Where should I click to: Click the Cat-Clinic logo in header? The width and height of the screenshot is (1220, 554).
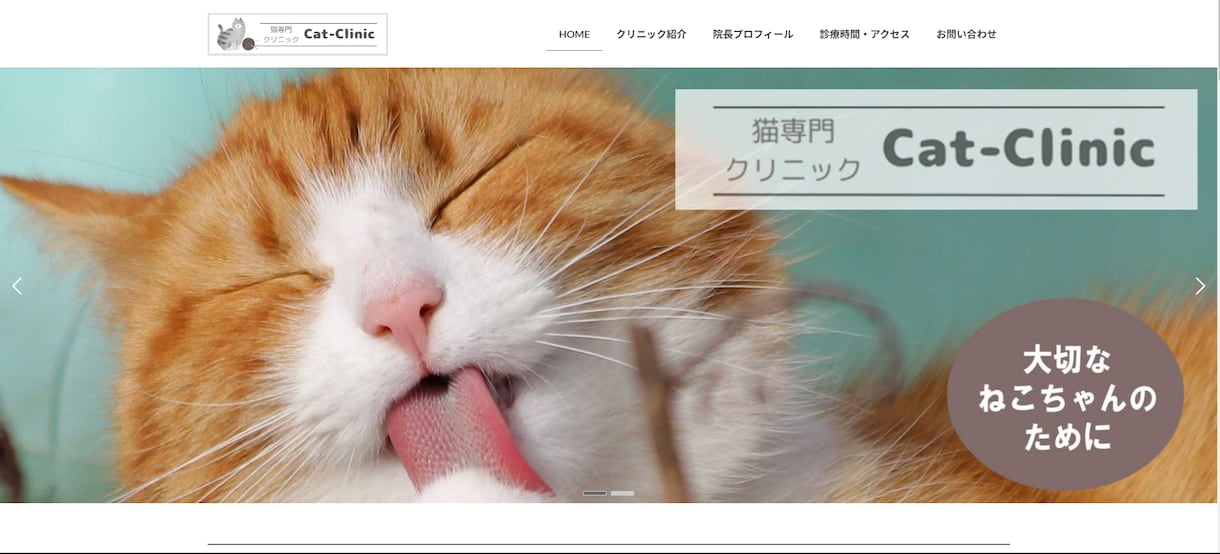(297, 34)
